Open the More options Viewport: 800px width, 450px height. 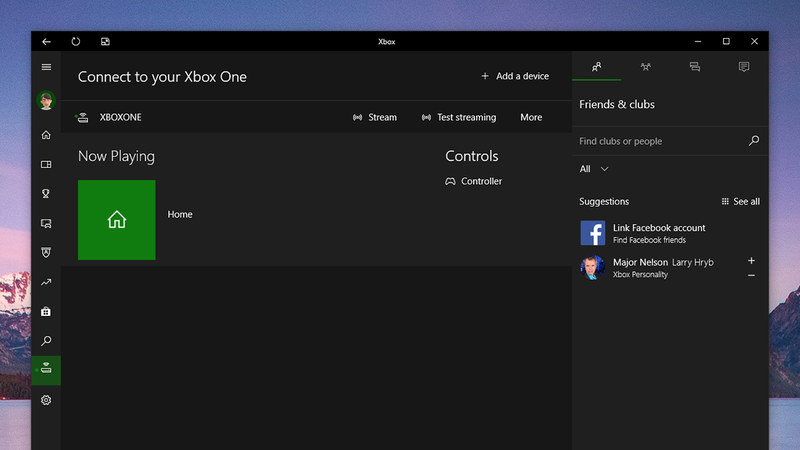pos(531,117)
